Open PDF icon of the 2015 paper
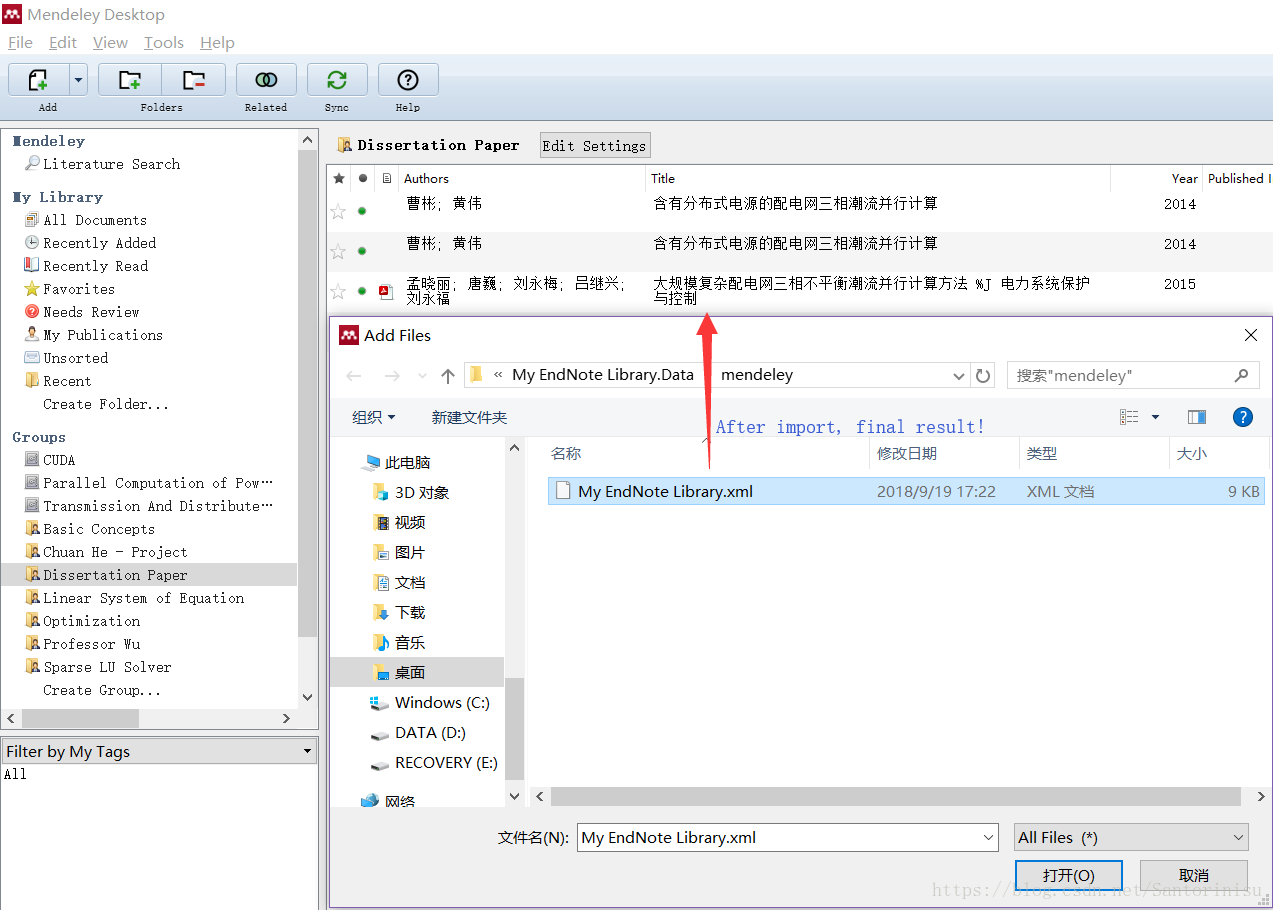This screenshot has height=910, width=1273. coord(386,291)
